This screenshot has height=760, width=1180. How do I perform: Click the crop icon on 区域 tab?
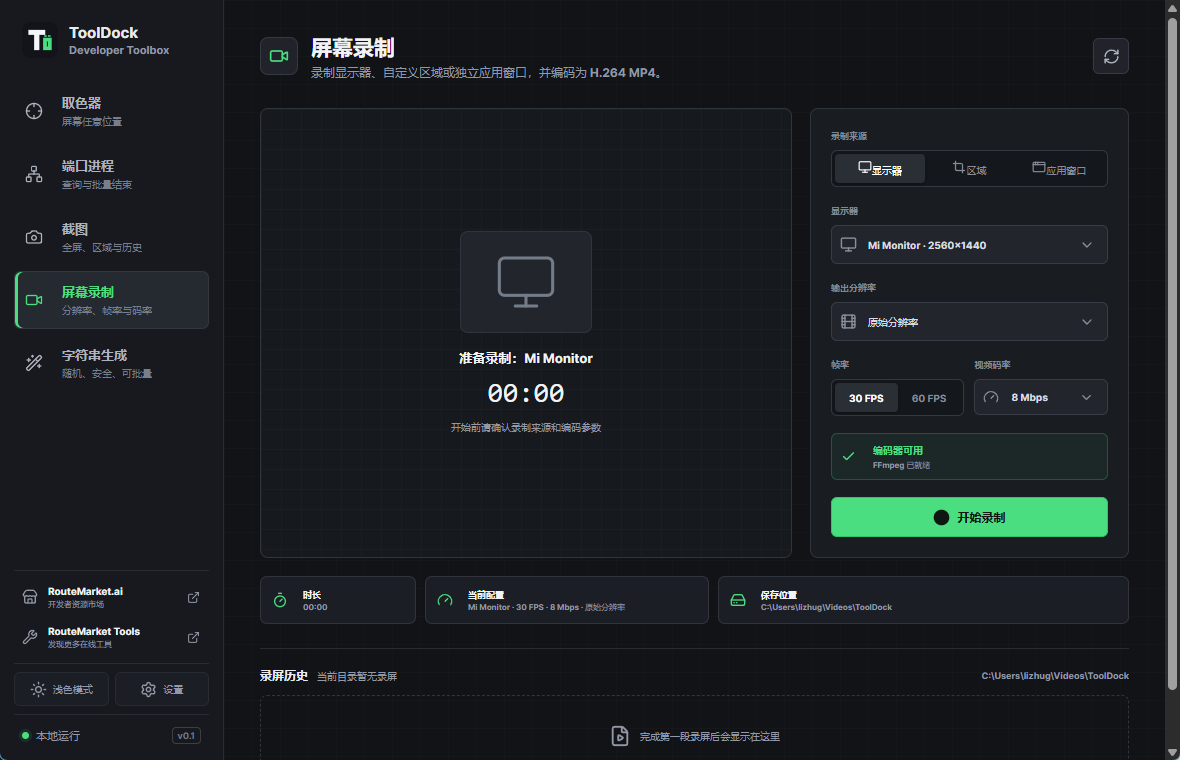point(959,167)
